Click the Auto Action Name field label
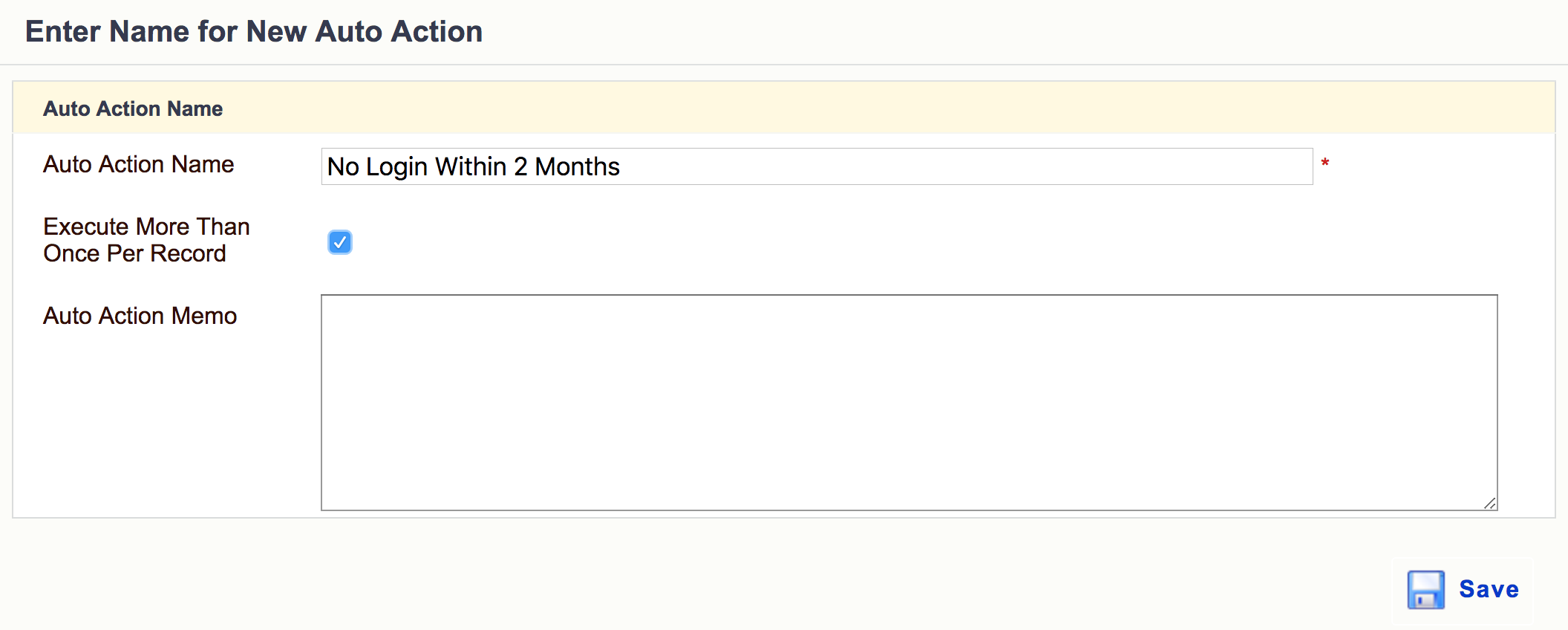 tap(138, 164)
